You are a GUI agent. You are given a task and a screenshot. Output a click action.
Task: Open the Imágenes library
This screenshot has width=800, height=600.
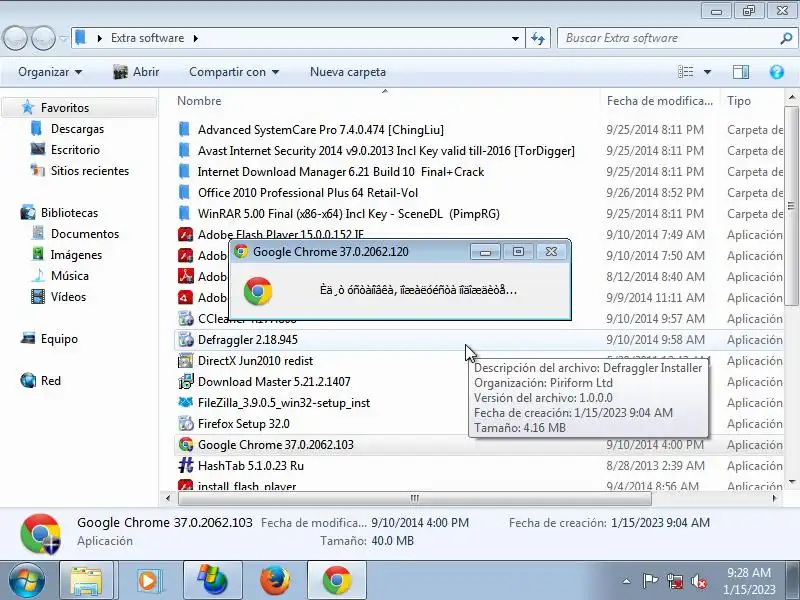[x=76, y=255]
